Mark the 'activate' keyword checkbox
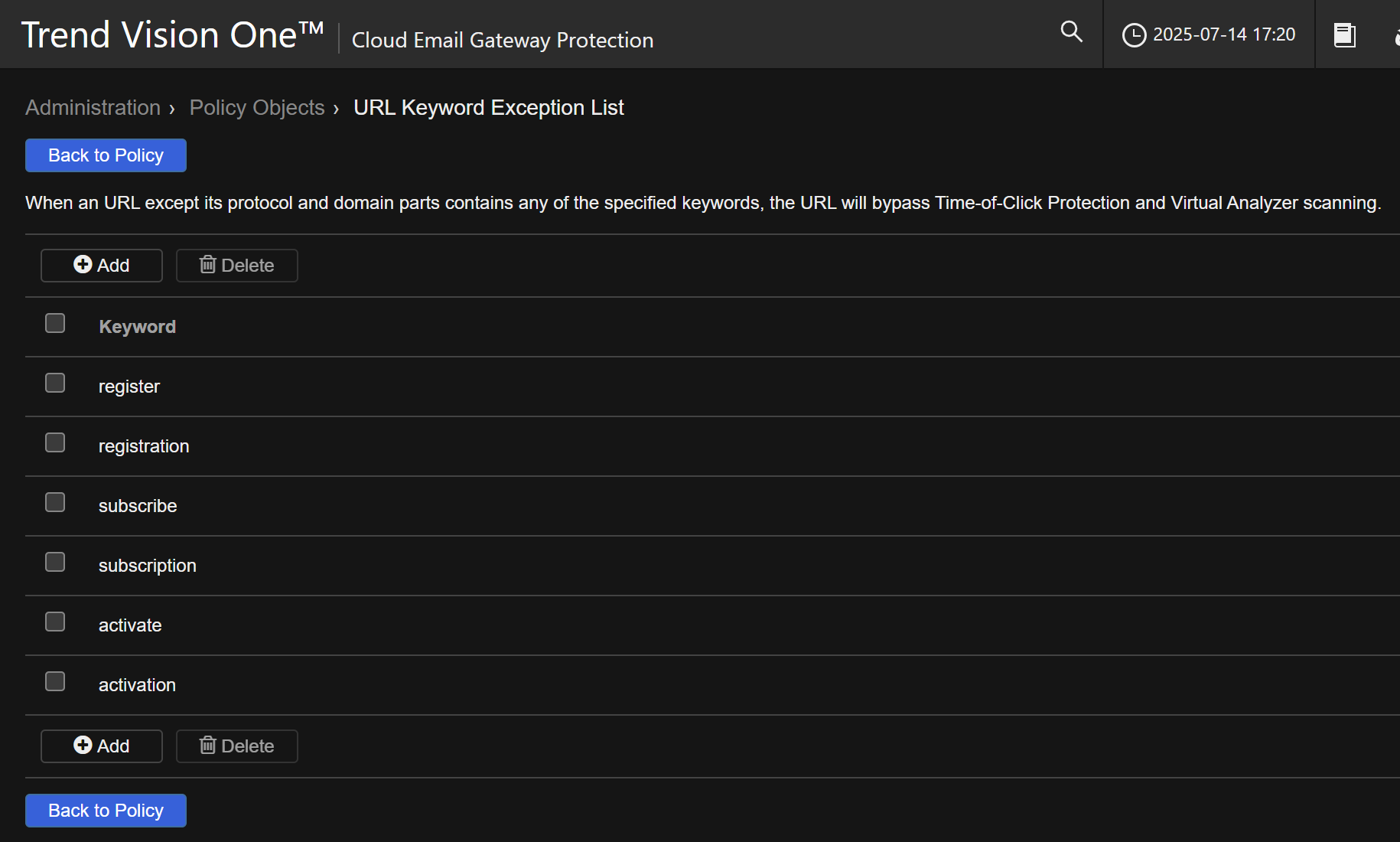1400x842 pixels. 55,622
